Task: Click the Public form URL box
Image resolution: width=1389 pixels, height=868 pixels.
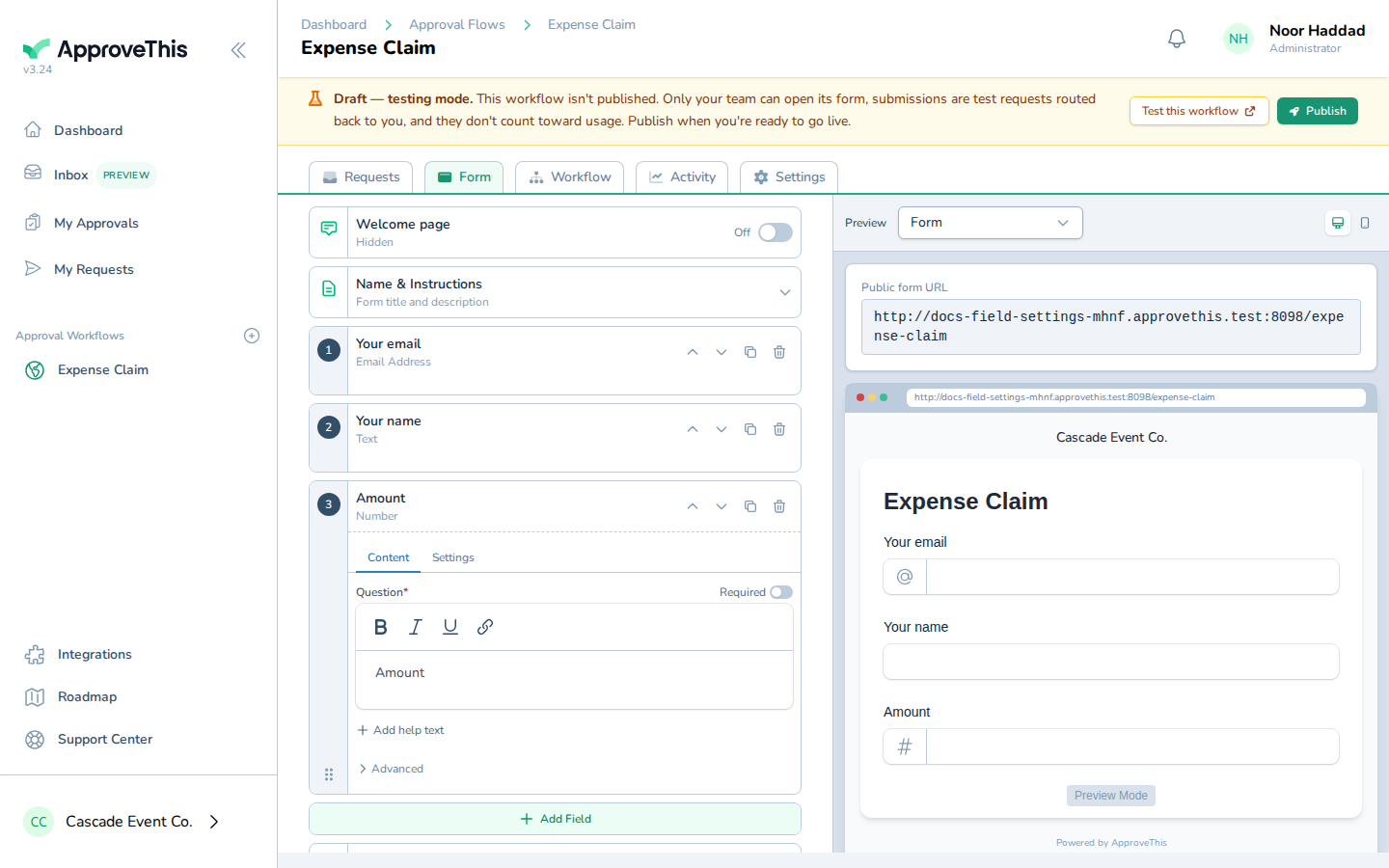Action: (x=1111, y=327)
